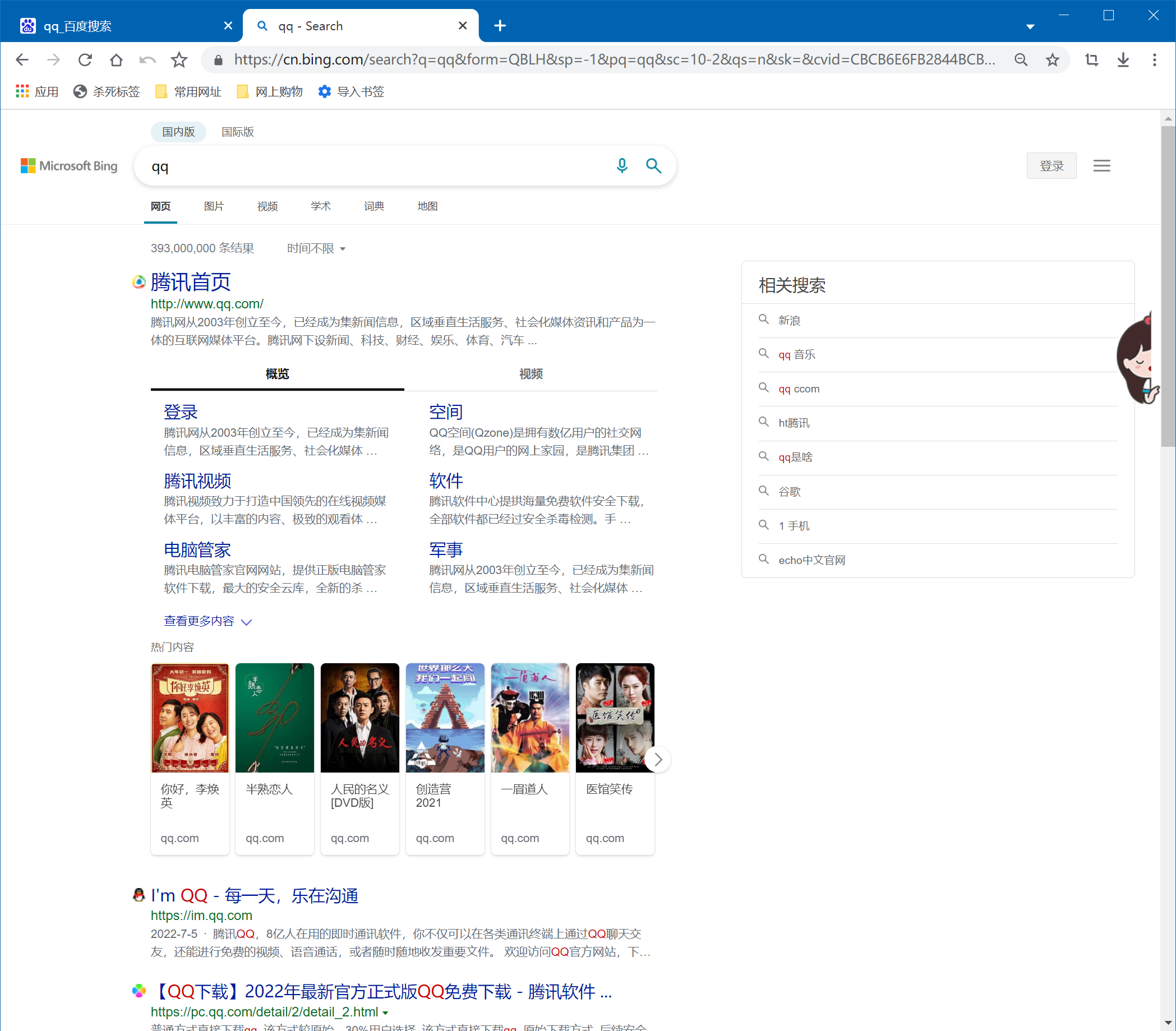This screenshot has width=1176, height=1031.
Task: Open the 腾讯首页 result link
Action: pos(190,282)
